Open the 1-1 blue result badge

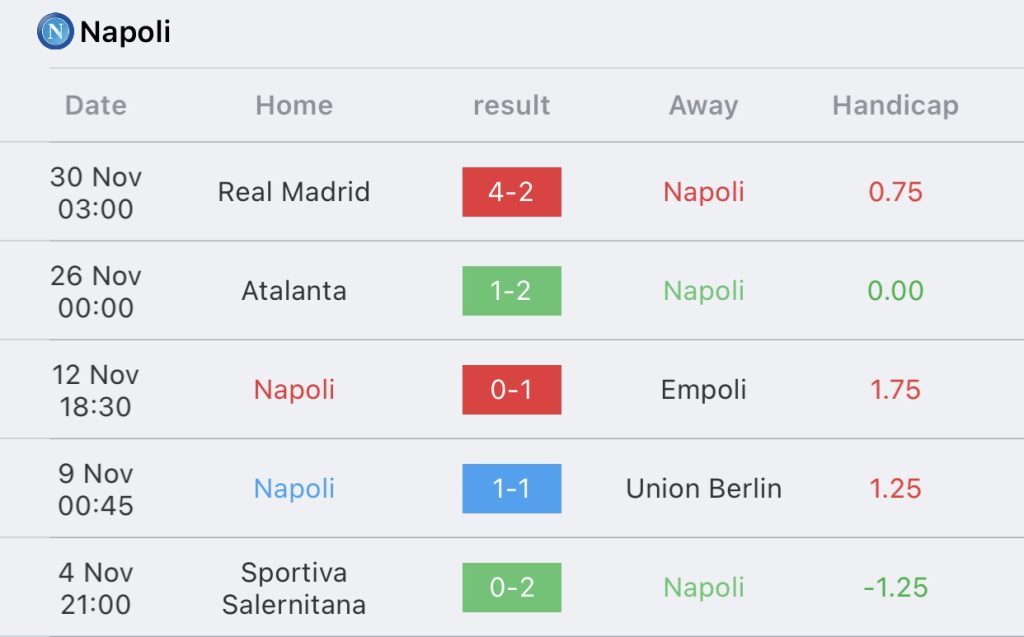pos(511,489)
